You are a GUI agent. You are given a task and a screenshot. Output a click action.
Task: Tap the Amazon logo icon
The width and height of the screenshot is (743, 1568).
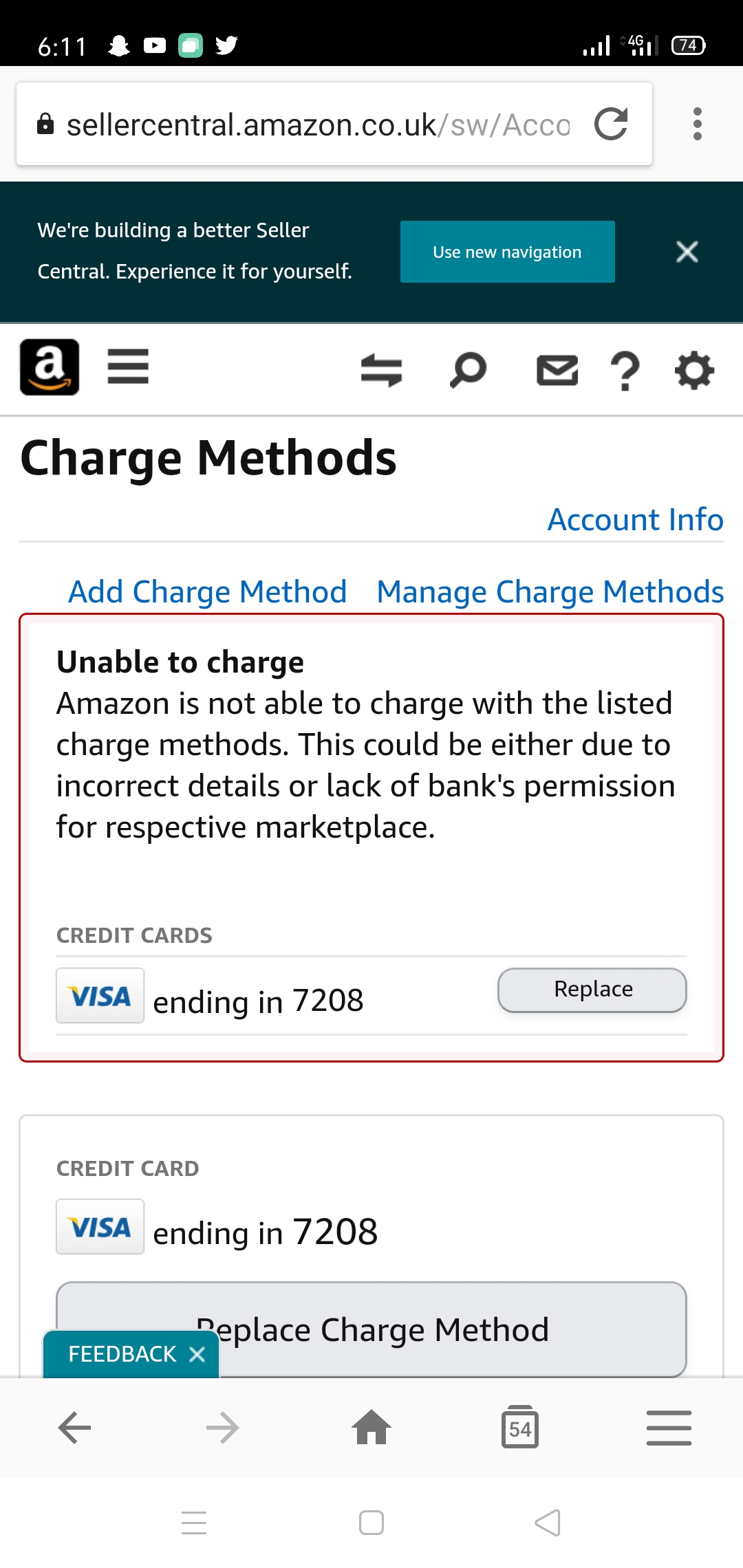point(50,367)
